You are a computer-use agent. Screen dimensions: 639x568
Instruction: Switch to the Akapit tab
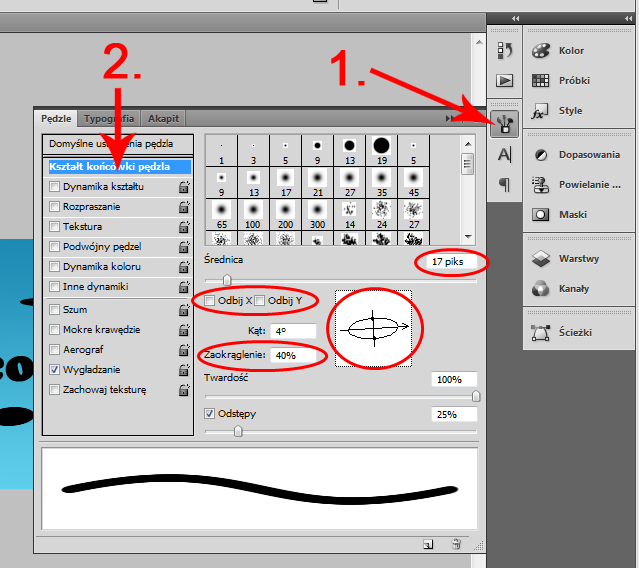point(163,118)
